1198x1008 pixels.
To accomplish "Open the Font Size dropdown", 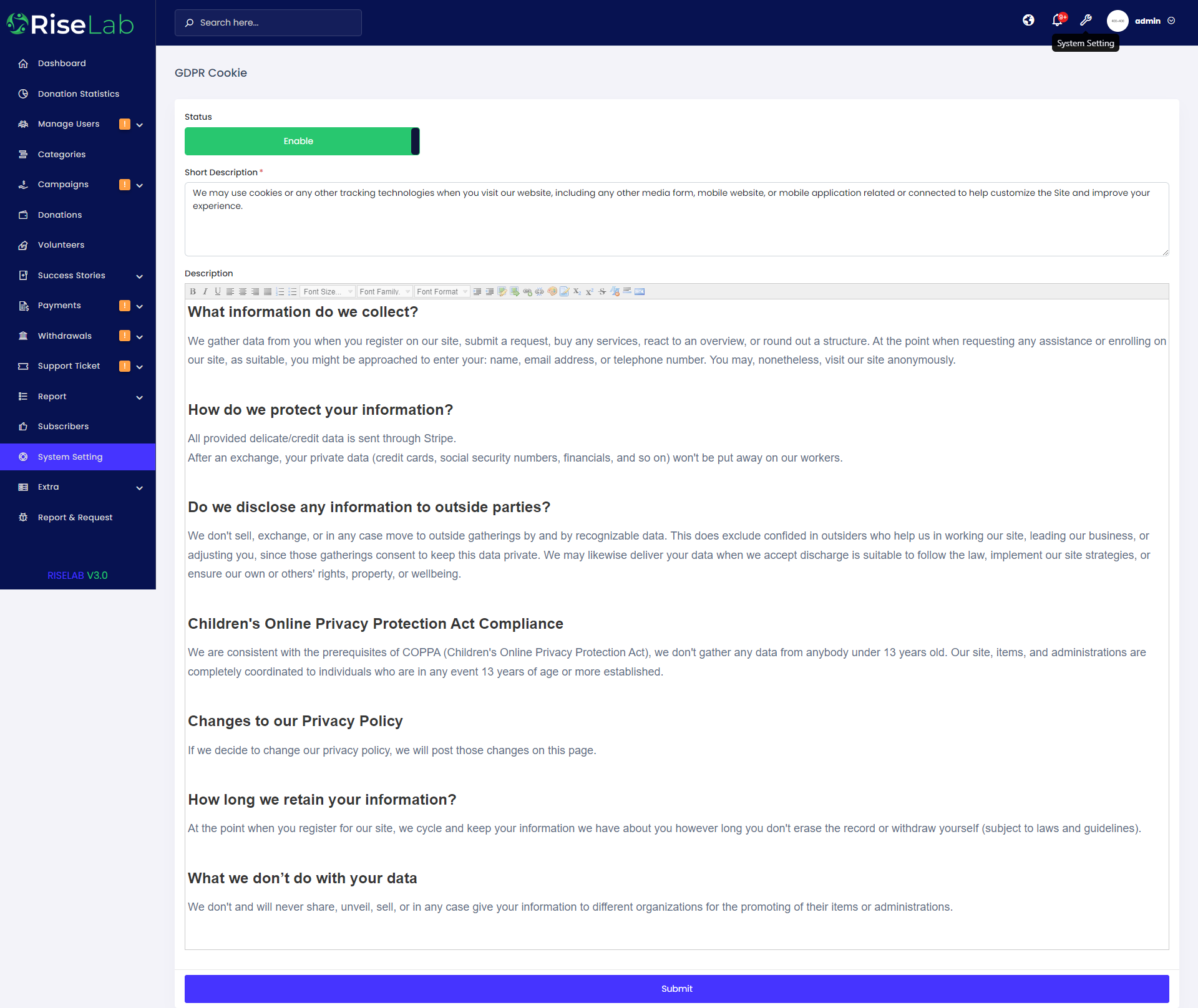I will point(328,291).
